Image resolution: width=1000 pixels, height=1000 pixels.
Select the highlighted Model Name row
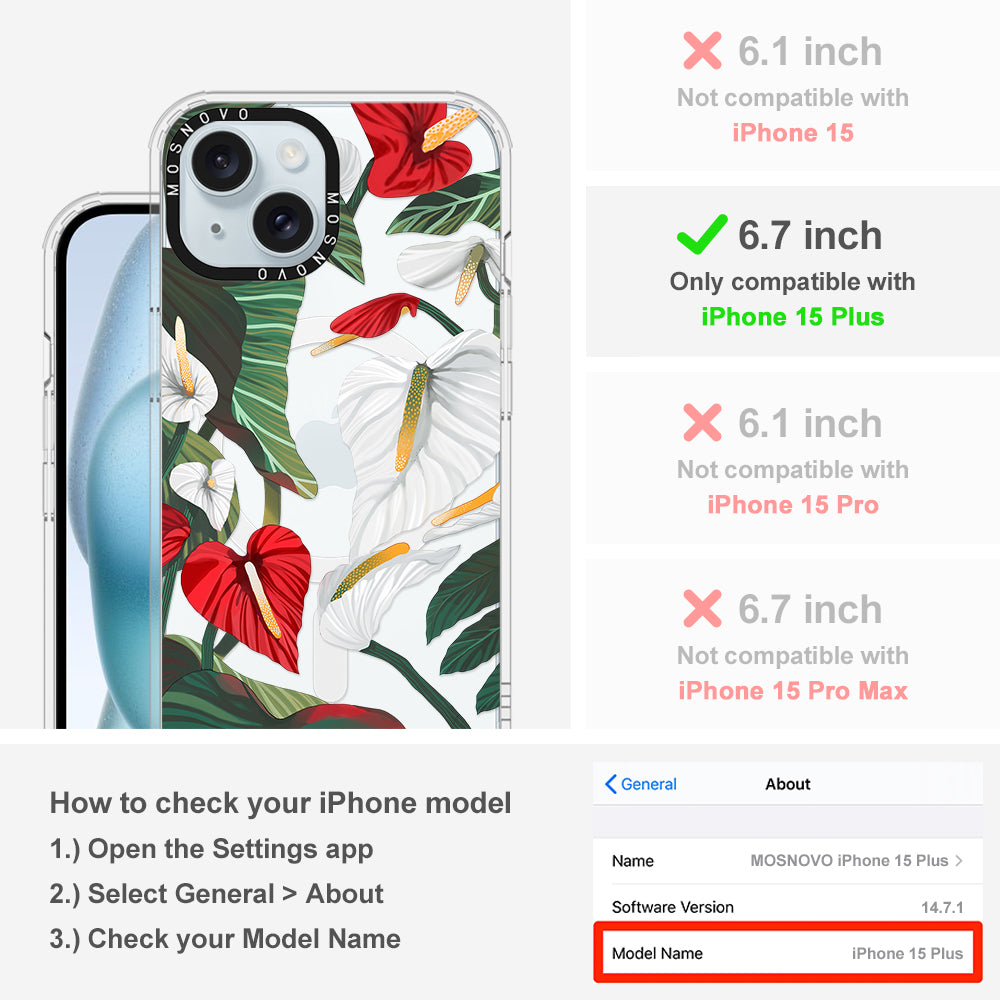788,953
